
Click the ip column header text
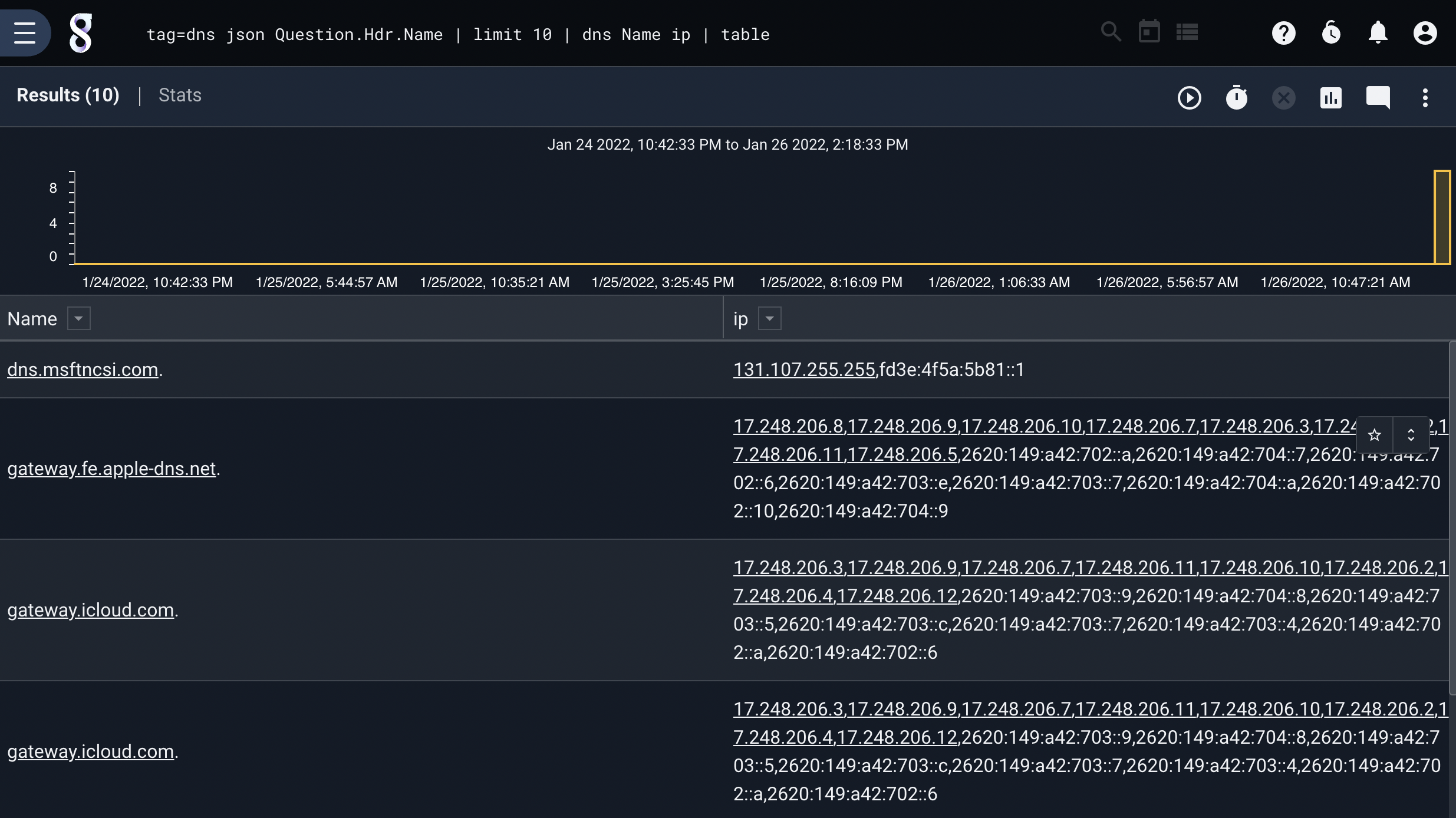point(740,319)
